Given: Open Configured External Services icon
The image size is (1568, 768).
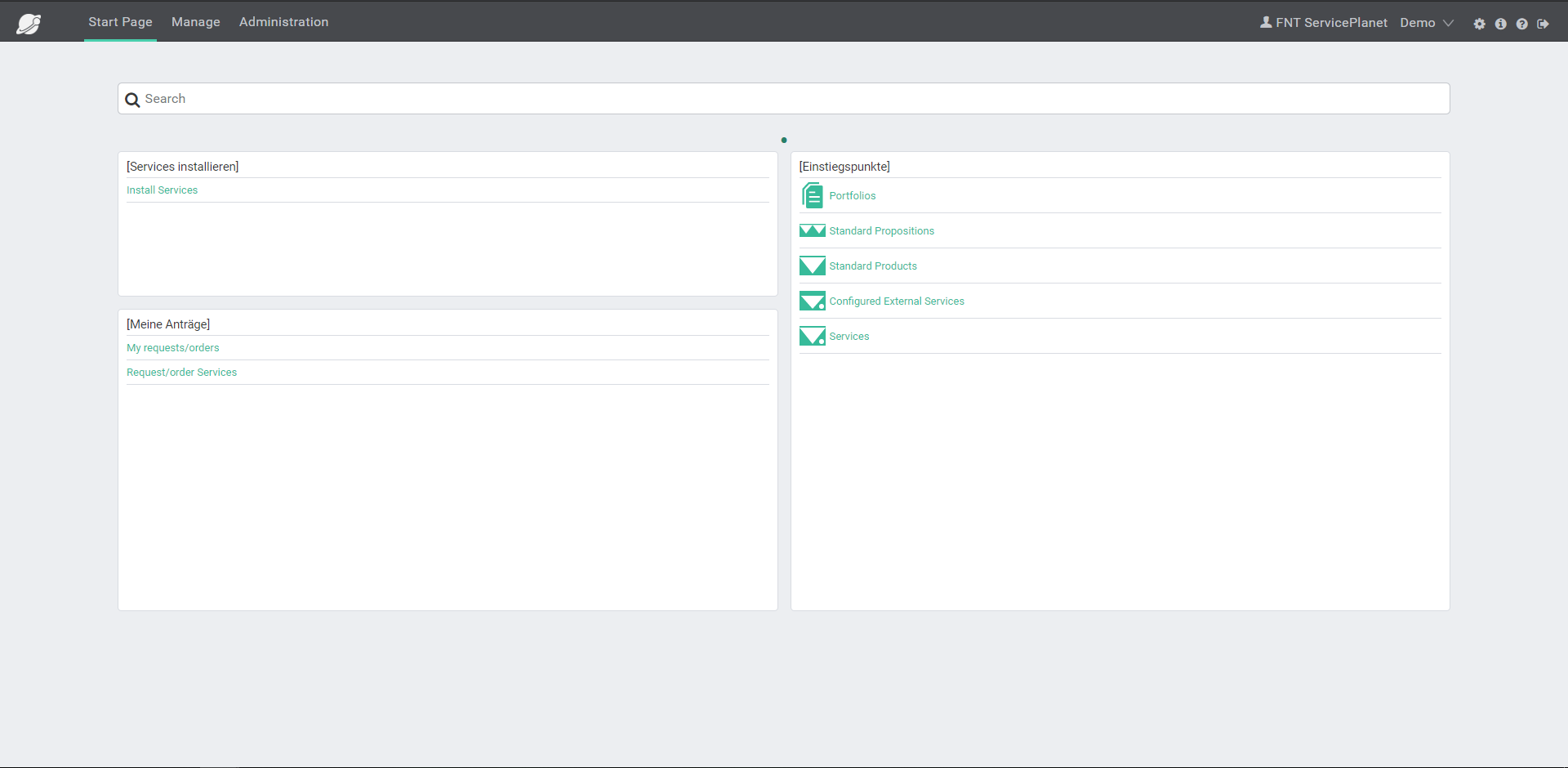Looking at the screenshot, I should click(813, 301).
